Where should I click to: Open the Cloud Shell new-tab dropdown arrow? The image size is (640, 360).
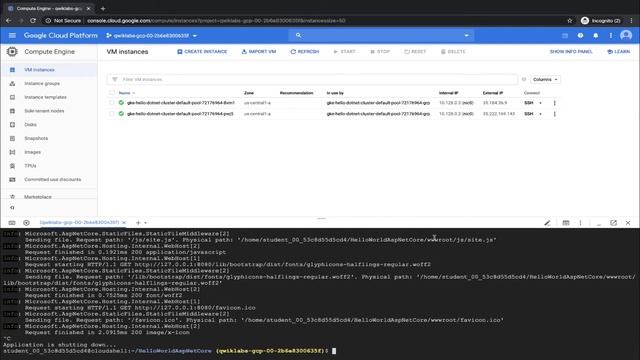tap(145, 223)
